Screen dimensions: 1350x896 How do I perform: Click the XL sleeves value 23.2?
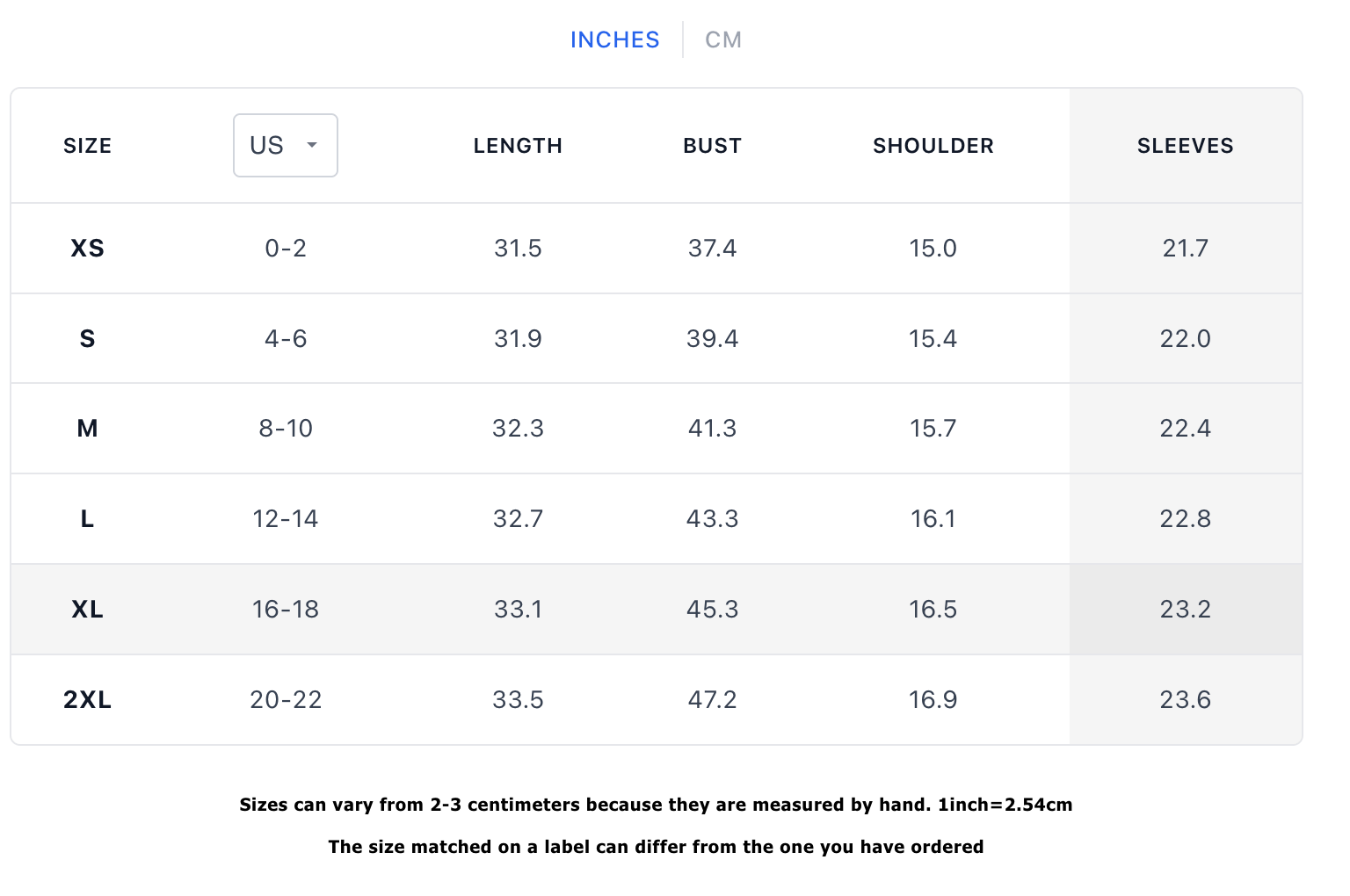1185,610
